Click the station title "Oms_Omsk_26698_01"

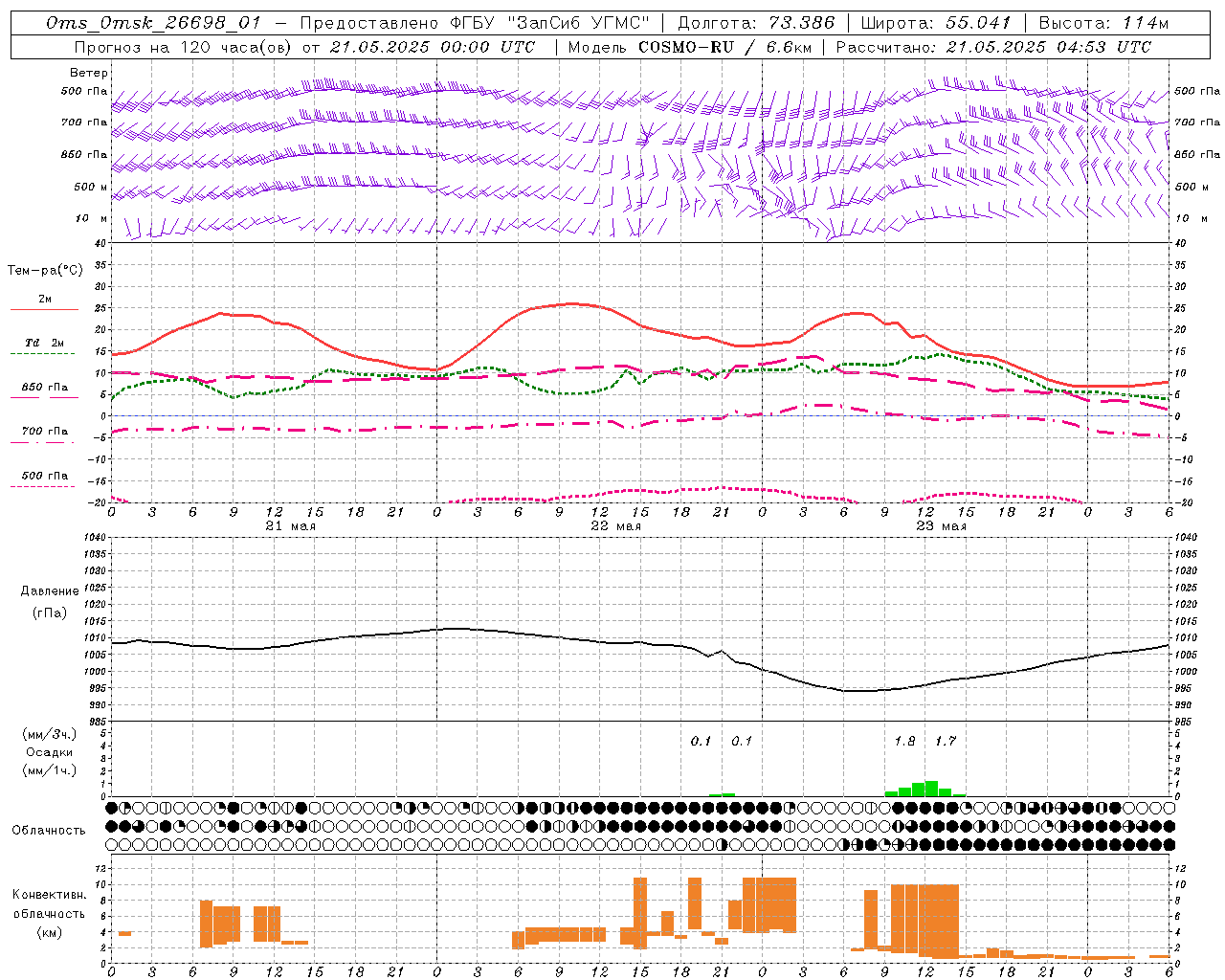click(x=152, y=24)
